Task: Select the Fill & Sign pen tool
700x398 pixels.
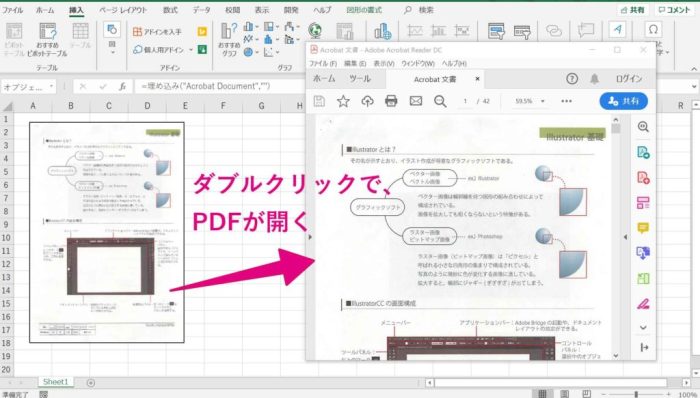Action: click(x=643, y=304)
